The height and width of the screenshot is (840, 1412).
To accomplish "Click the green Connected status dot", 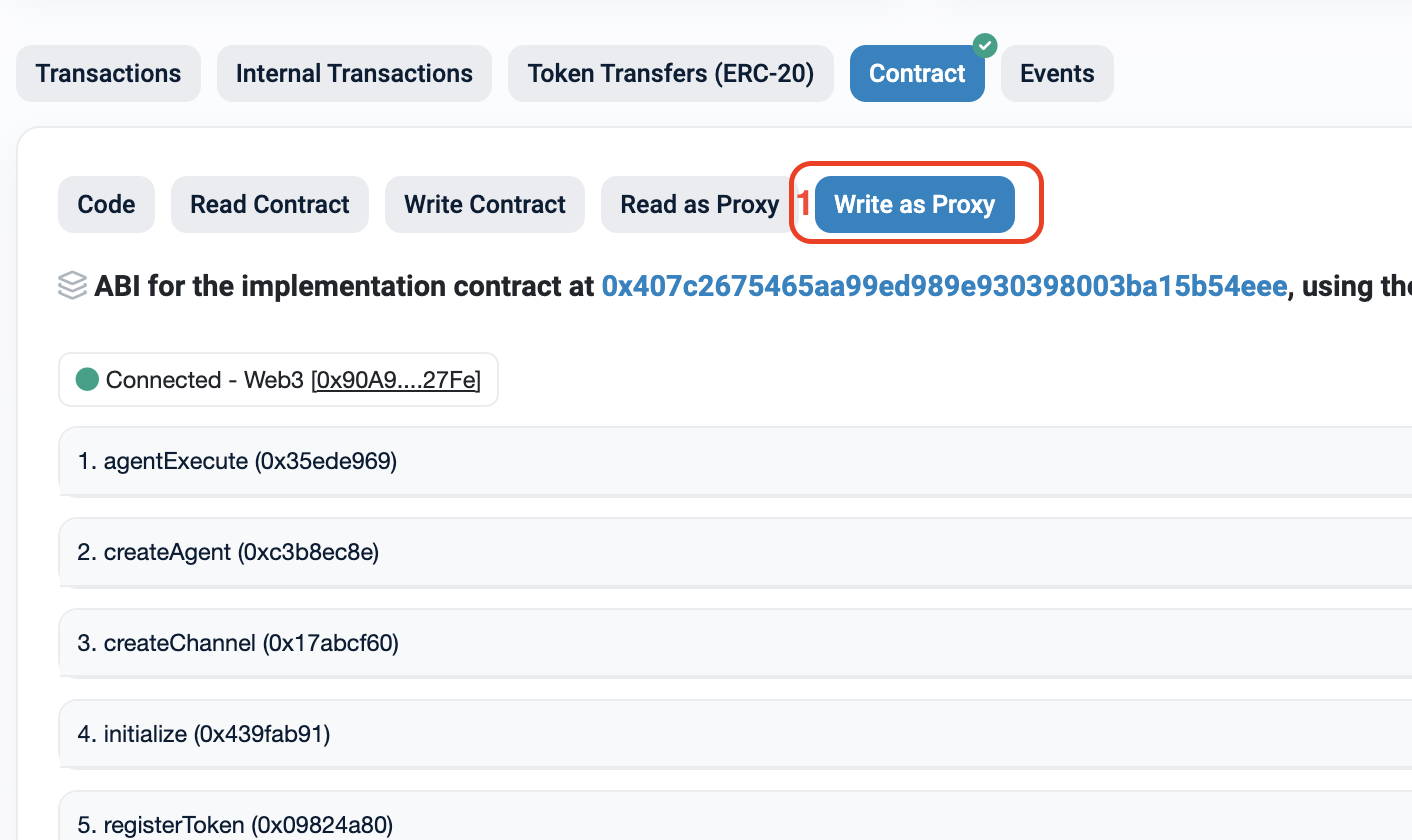I will (87, 380).
